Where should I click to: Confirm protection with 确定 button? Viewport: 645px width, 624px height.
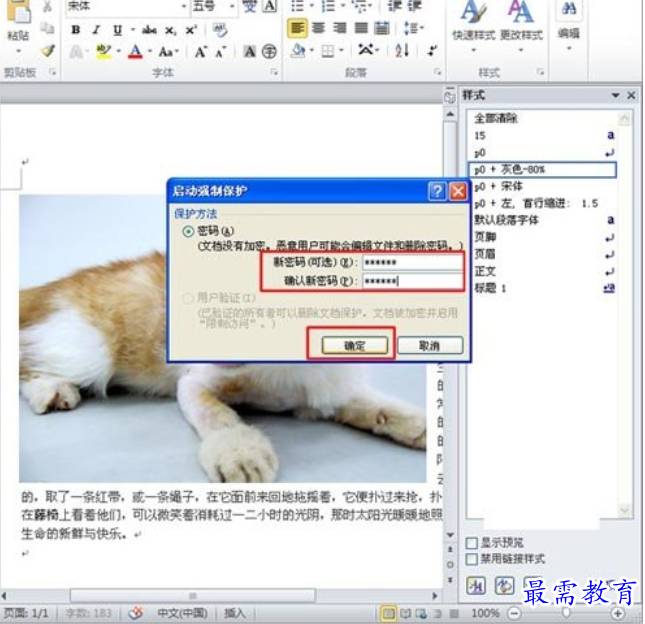point(355,346)
